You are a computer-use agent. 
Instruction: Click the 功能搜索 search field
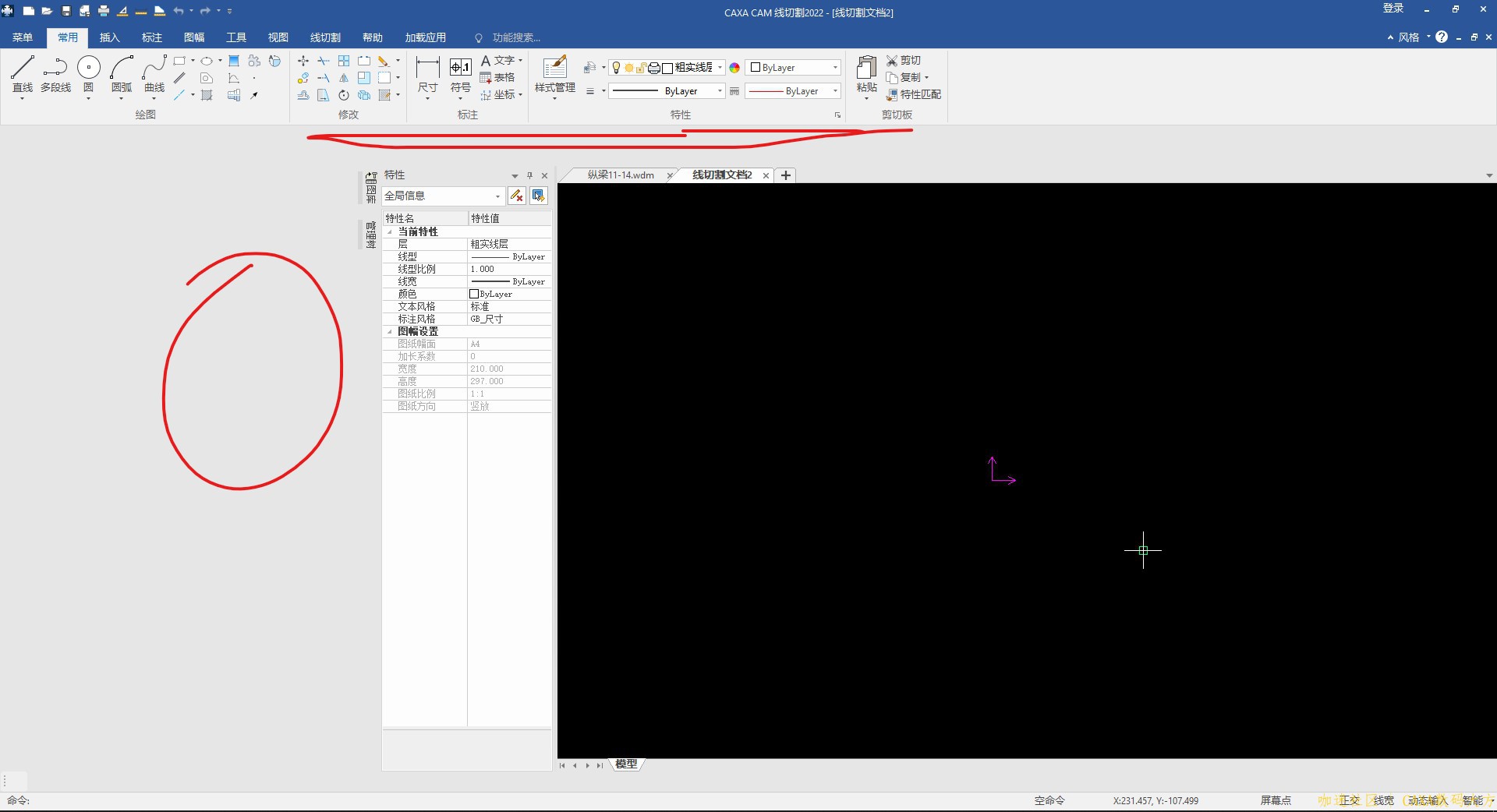tap(515, 37)
